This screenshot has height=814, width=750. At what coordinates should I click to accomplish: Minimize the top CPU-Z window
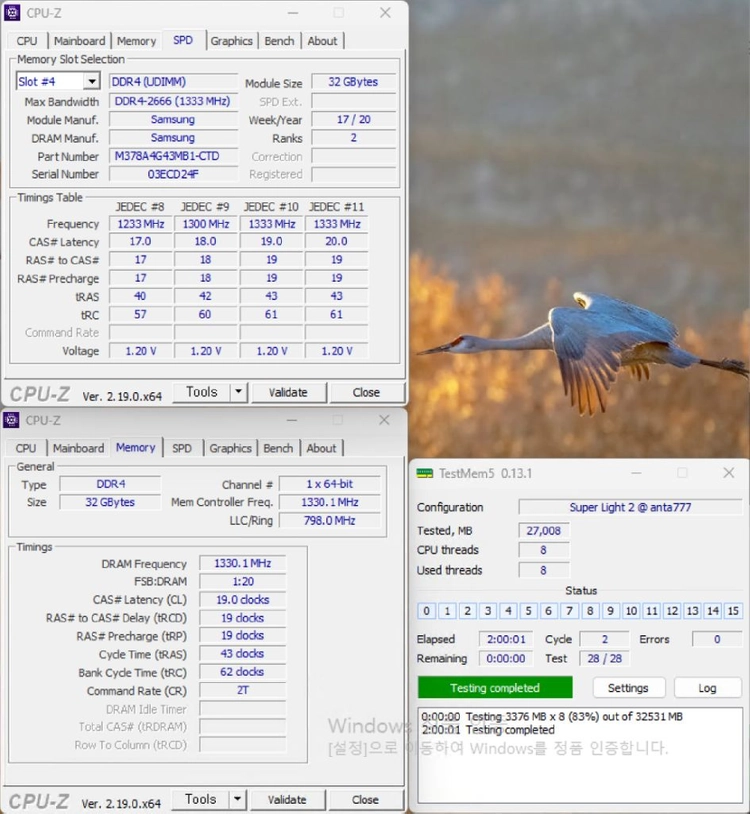click(293, 12)
